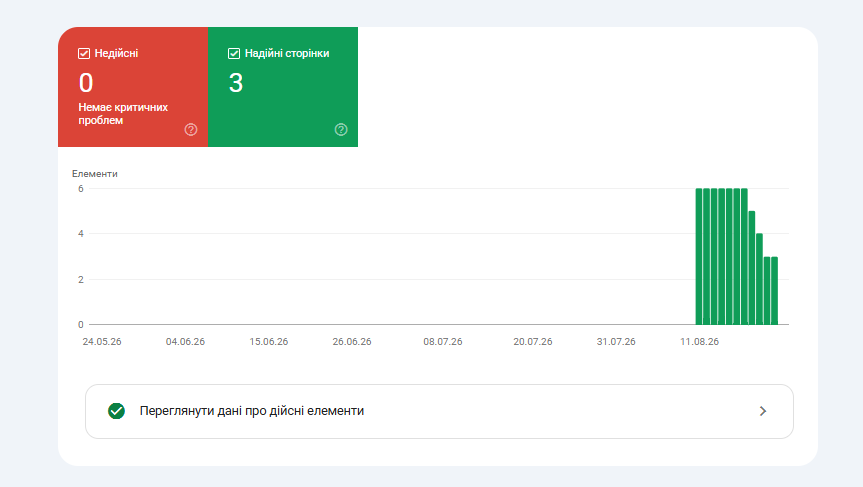This screenshot has width=863, height=487.
Task: Click the Елементи axis title
Action: [x=95, y=174]
